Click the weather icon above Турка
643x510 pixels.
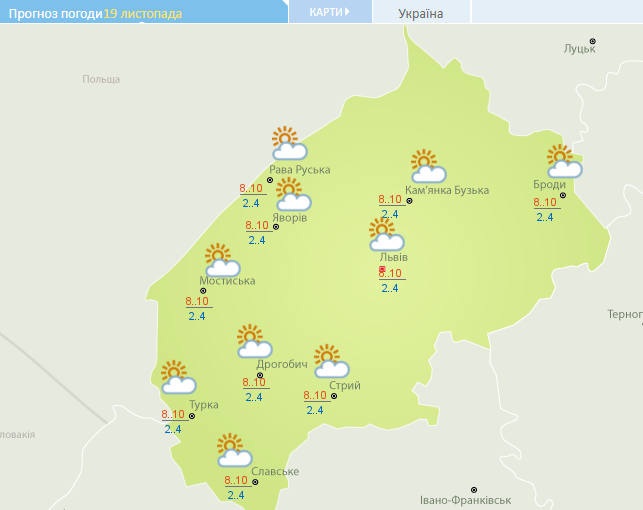click(178, 377)
